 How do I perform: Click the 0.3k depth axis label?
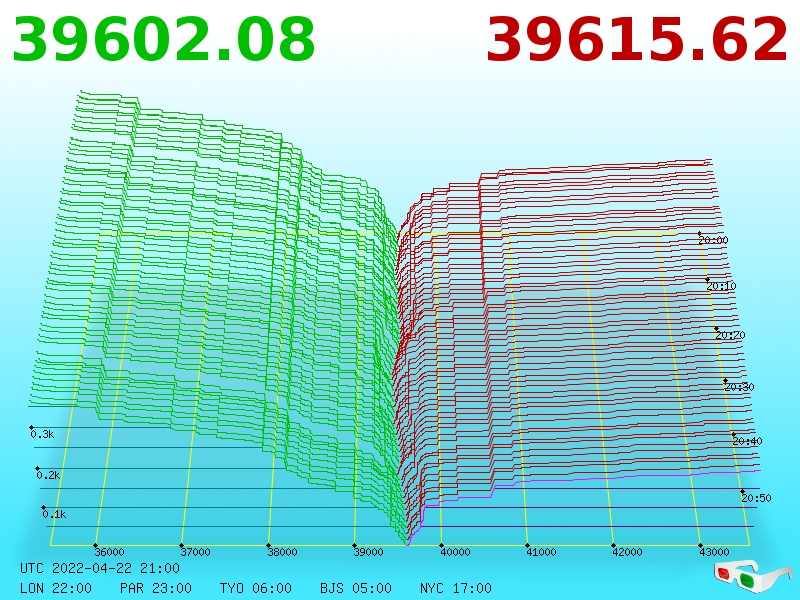42,434
